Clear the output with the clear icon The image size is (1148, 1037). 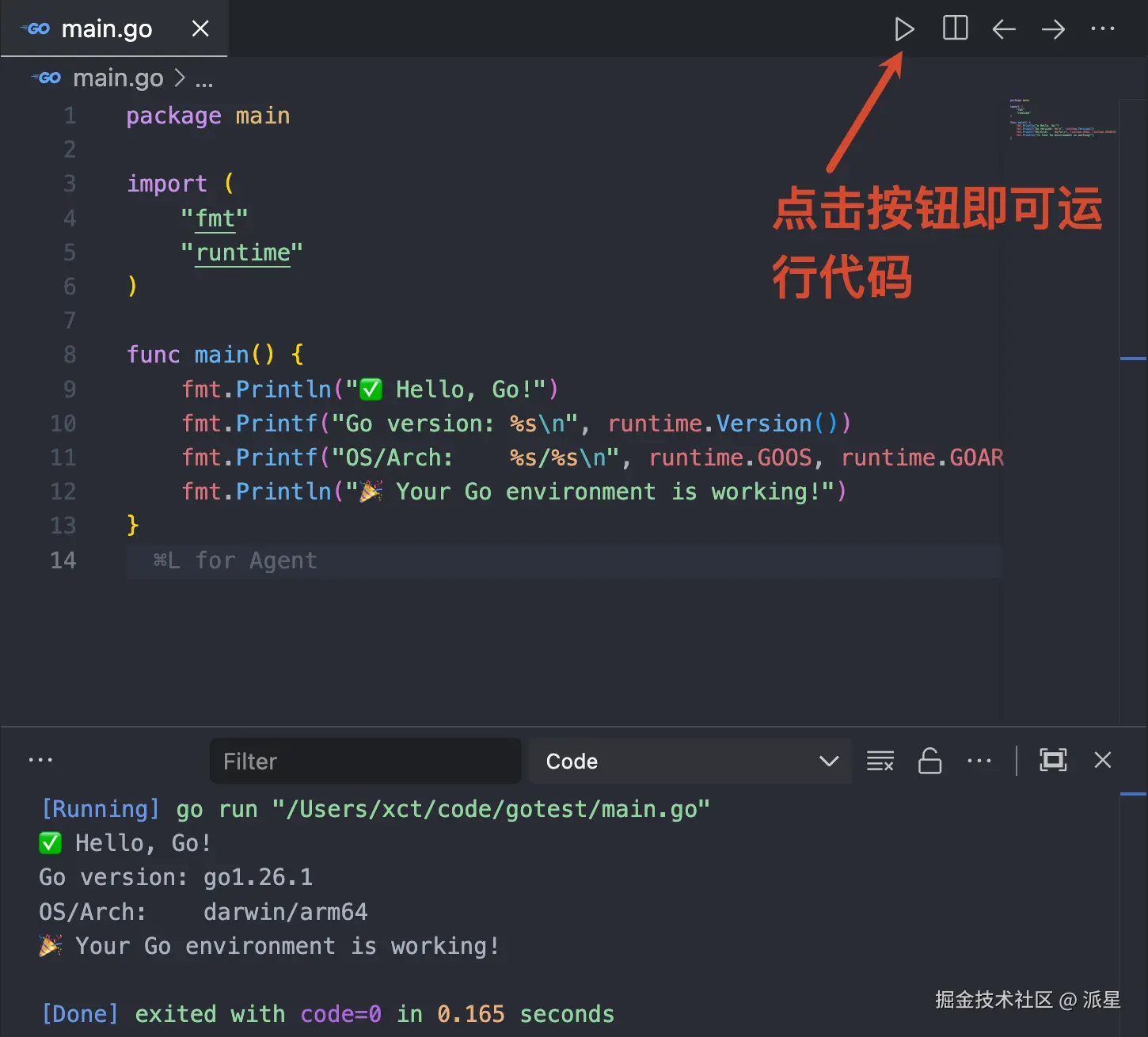click(x=880, y=761)
